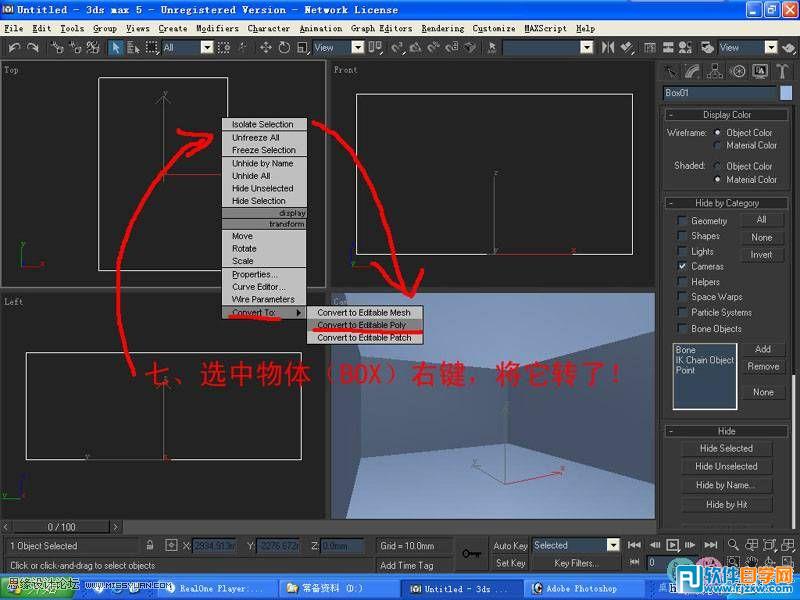
Task: Choose Convert to Editable Poly
Action: tap(364, 324)
